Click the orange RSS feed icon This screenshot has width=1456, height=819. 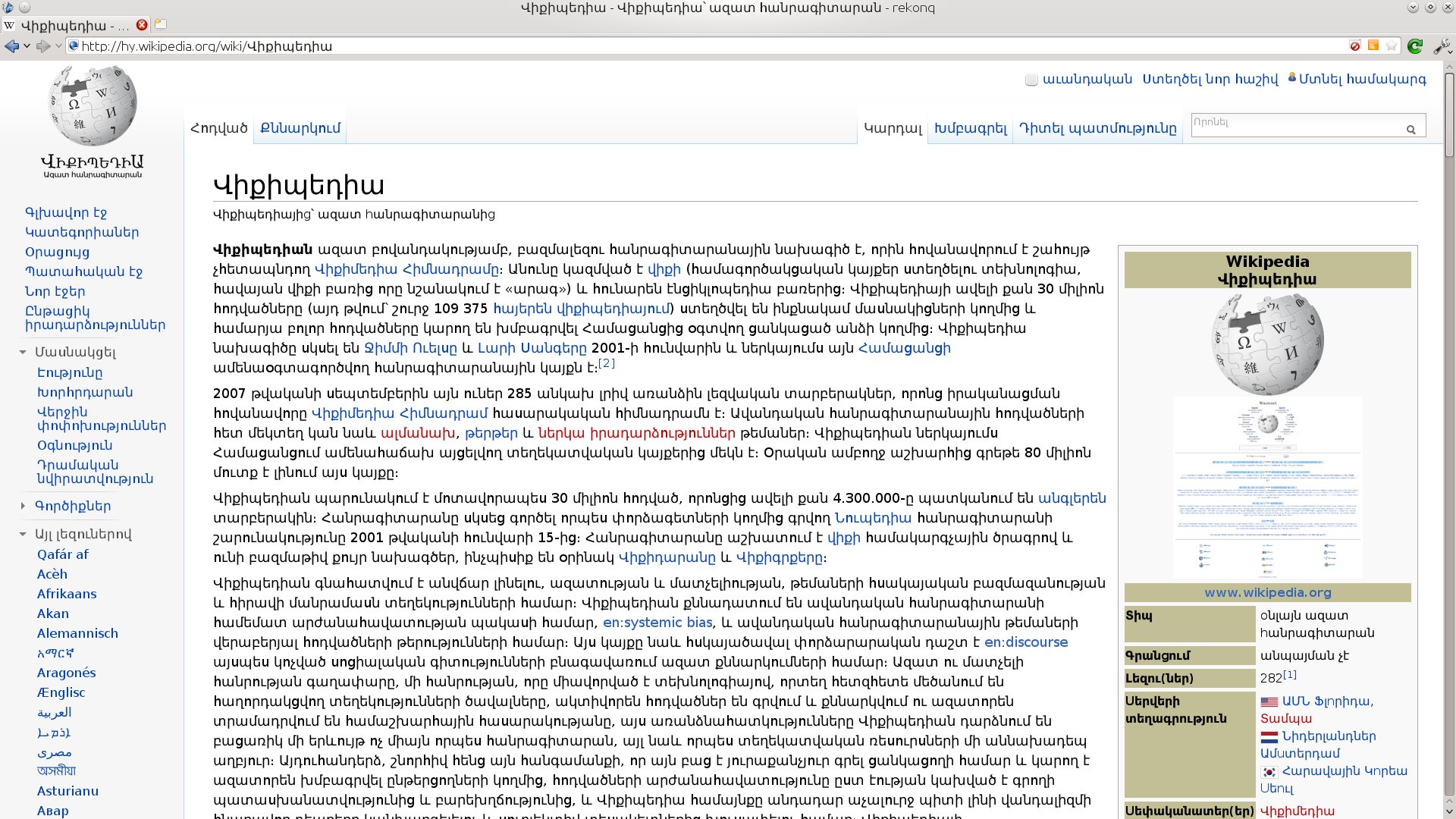point(1373,45)
